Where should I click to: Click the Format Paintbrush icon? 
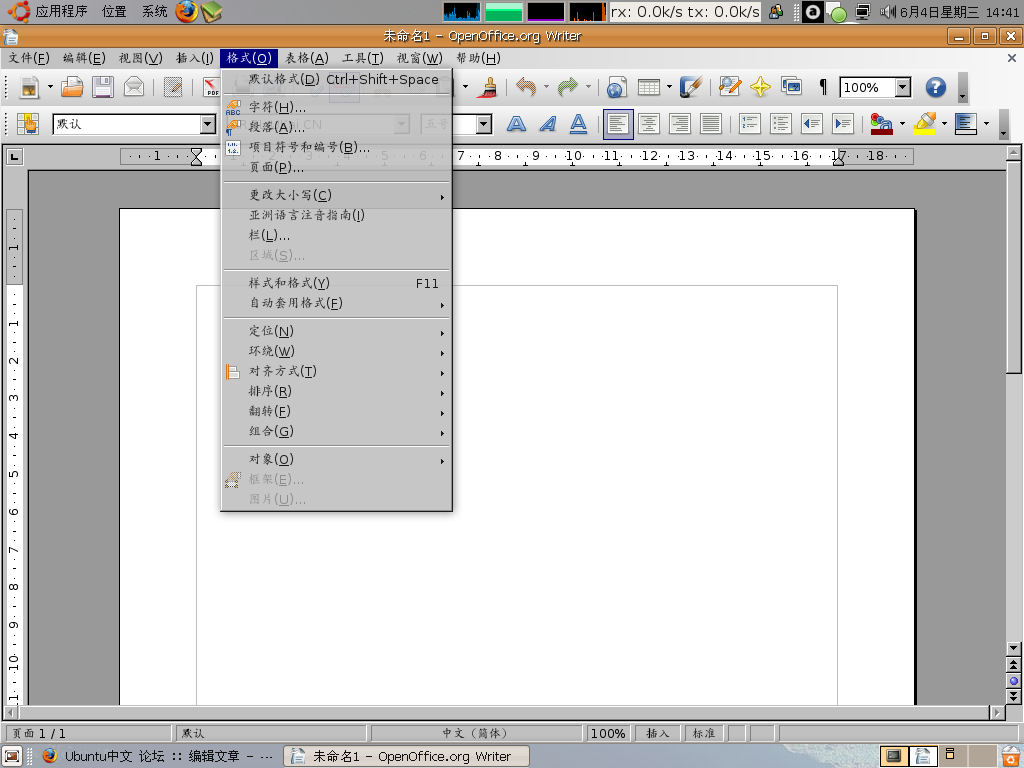coord(487,87)
